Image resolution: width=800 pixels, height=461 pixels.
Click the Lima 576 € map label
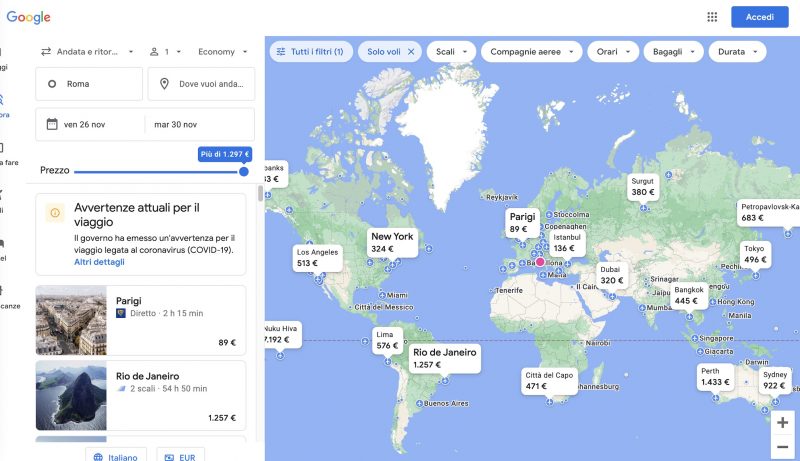tap(387, 340)
